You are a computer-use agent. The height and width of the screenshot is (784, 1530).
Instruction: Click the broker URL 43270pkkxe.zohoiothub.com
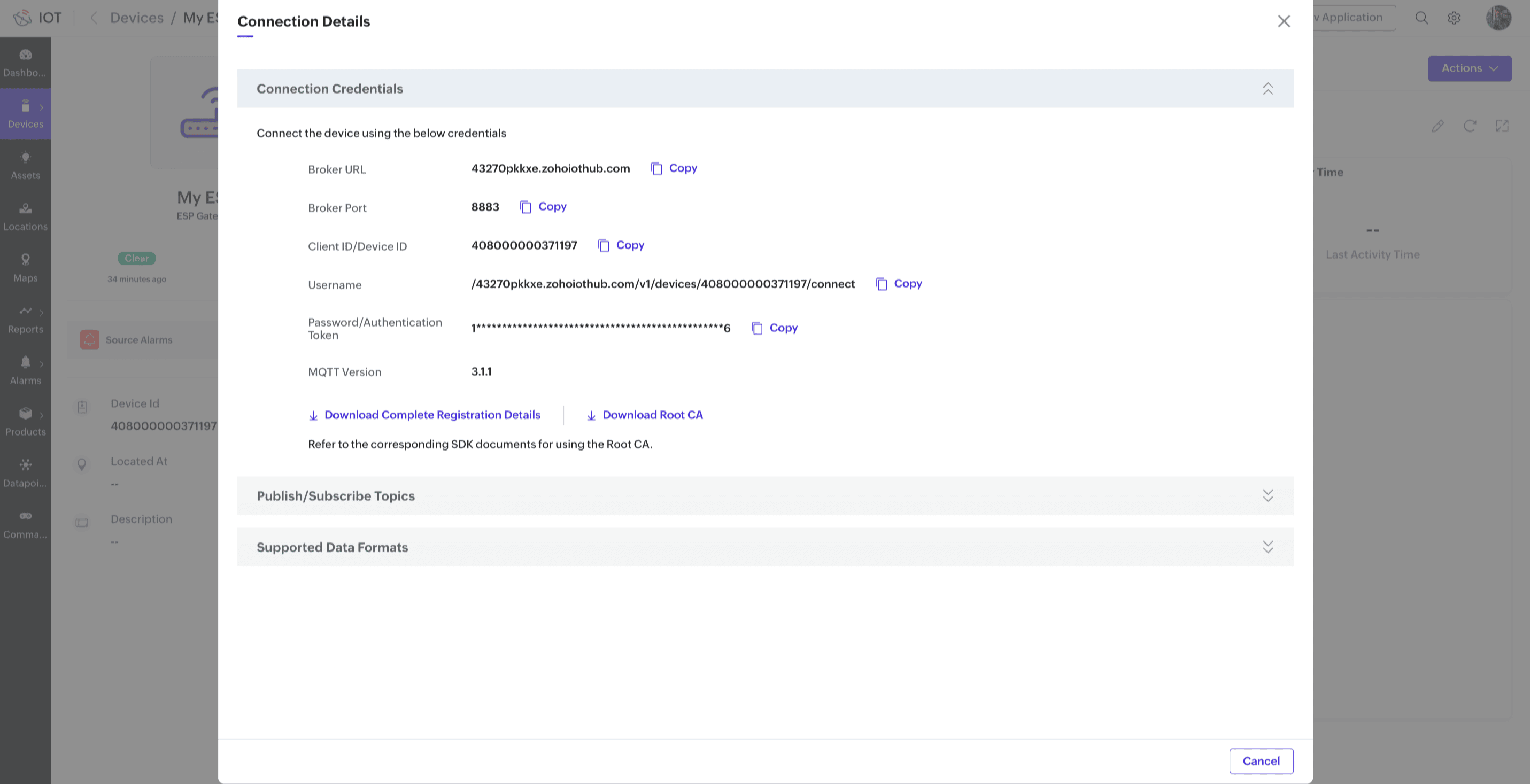click(551, 168)
